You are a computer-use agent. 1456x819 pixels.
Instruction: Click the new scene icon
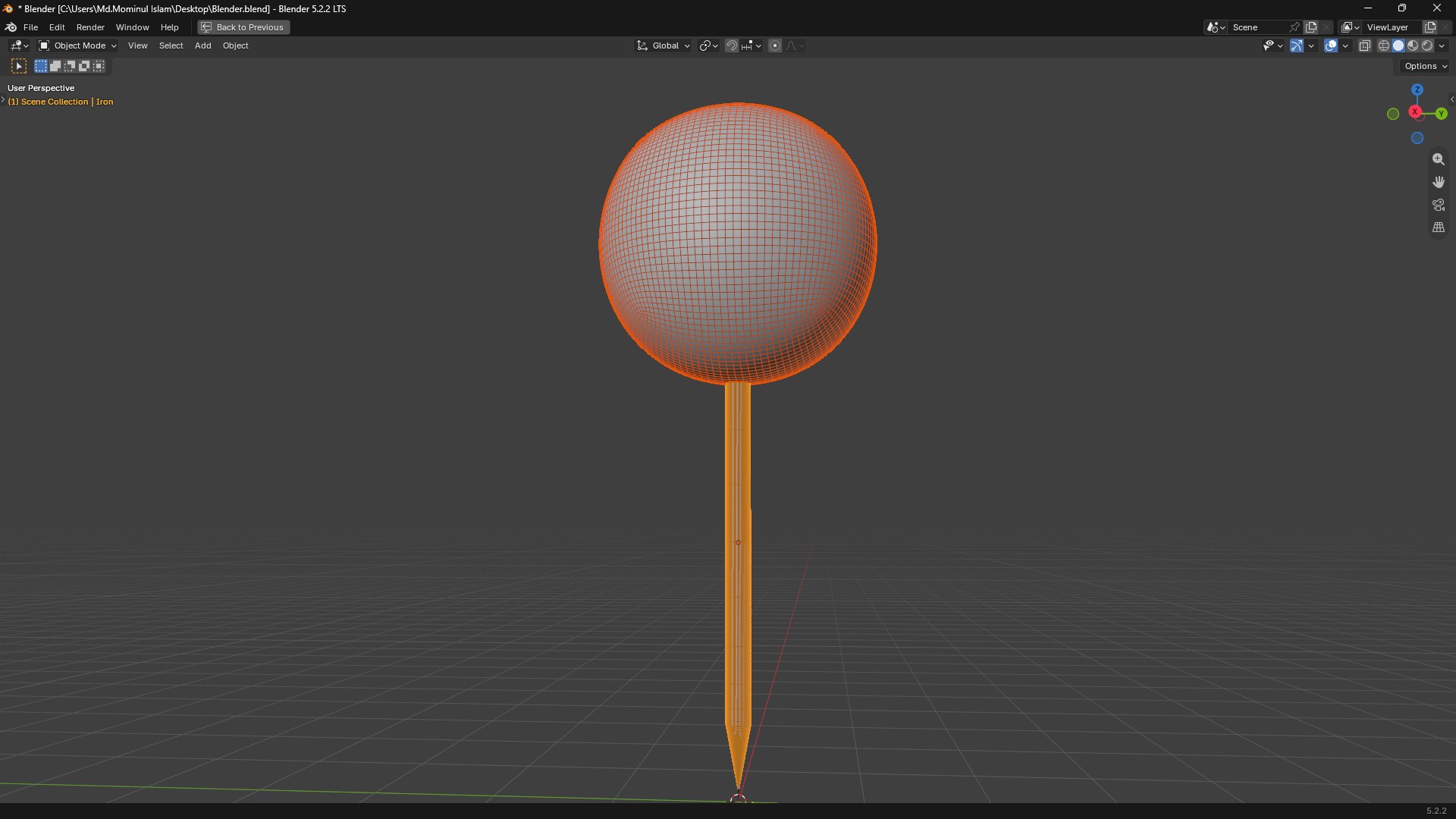[x=1311, y=27]
